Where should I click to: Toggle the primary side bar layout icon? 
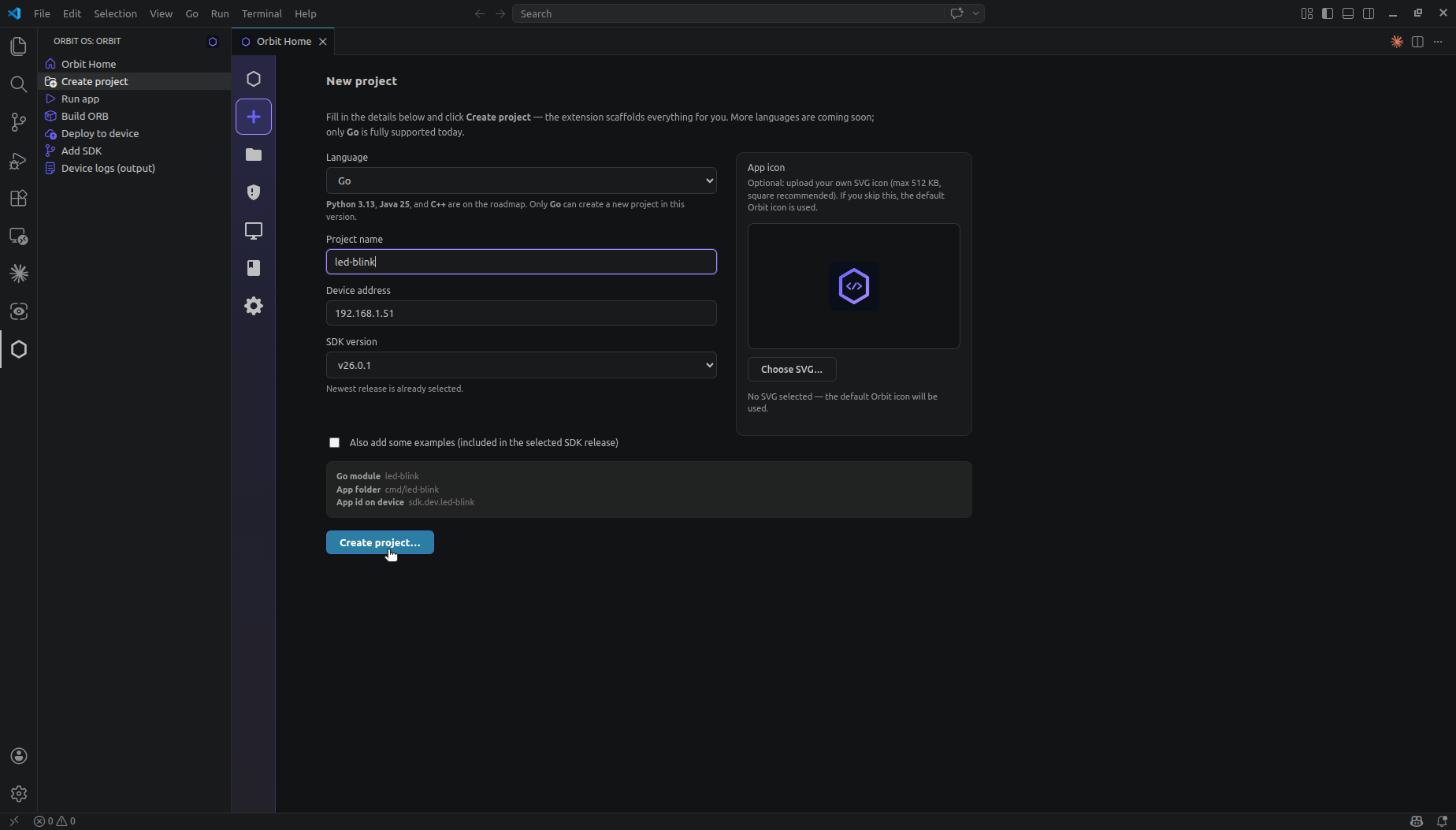(1328, 13)
